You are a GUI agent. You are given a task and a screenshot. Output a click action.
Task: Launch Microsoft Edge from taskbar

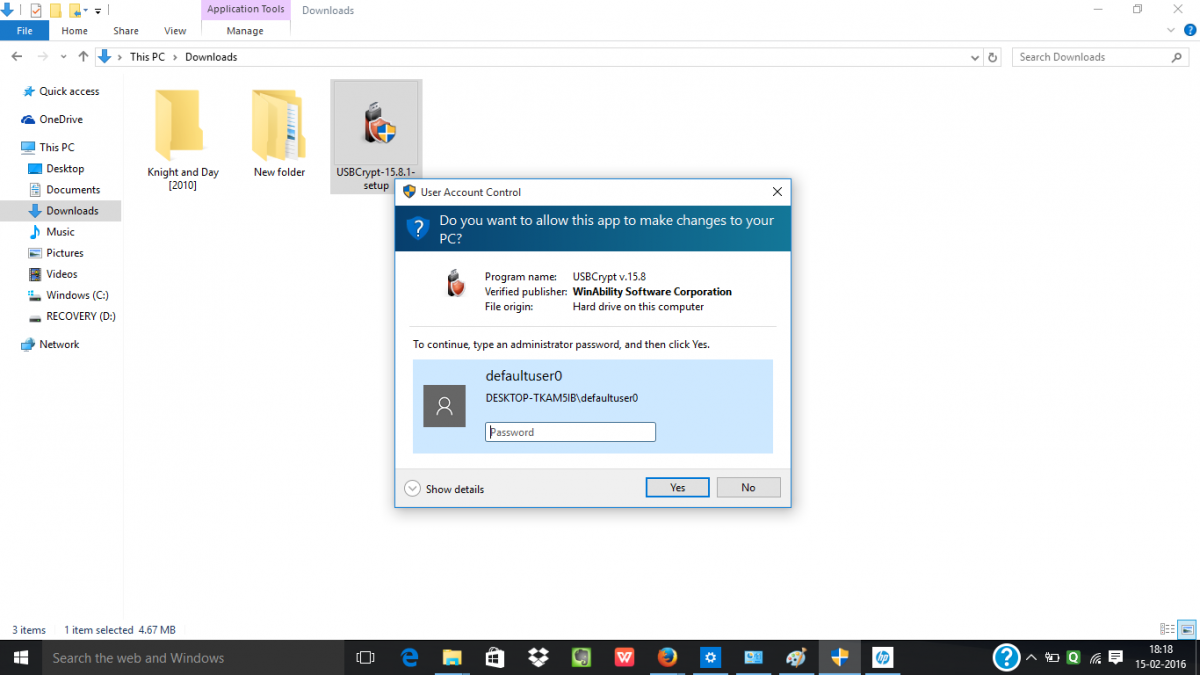[x=409, y=657]
